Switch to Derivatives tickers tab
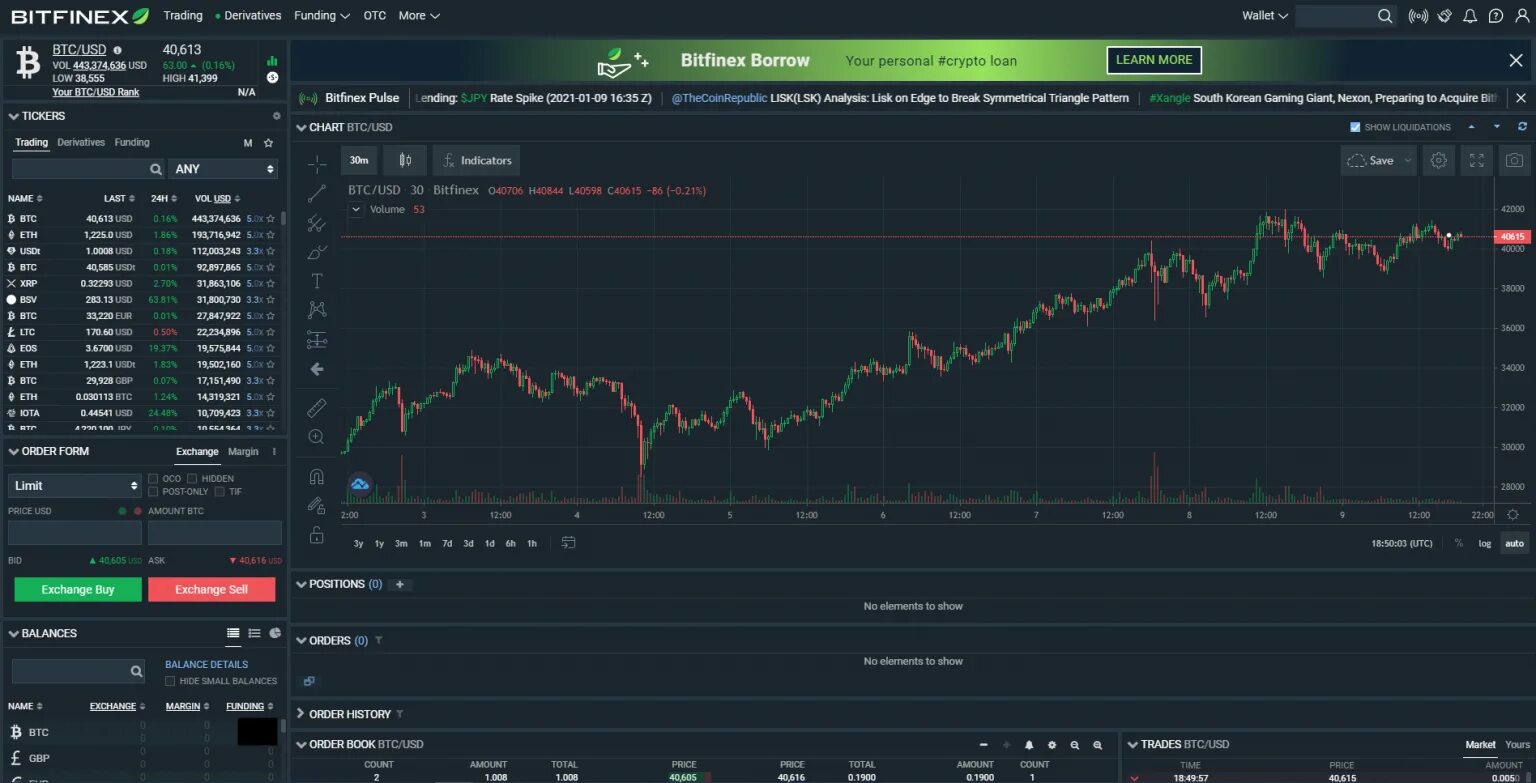Image resolution: width=1536 pixels, height=783 pixels. [81, 142]
